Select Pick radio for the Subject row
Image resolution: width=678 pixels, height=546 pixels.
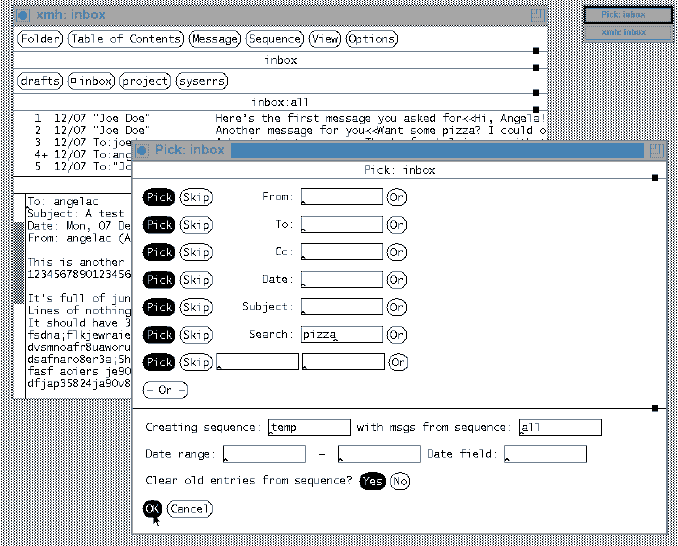click(159, 307)
